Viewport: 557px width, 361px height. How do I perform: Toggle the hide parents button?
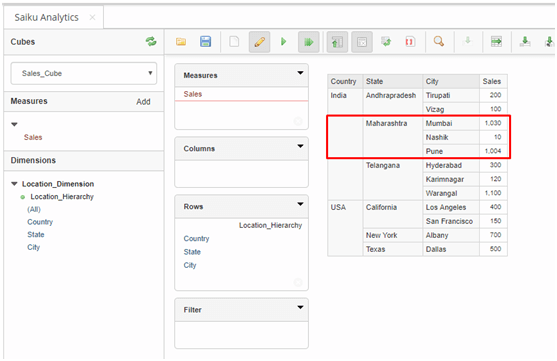pyautogui.click(x=337, y=42)
